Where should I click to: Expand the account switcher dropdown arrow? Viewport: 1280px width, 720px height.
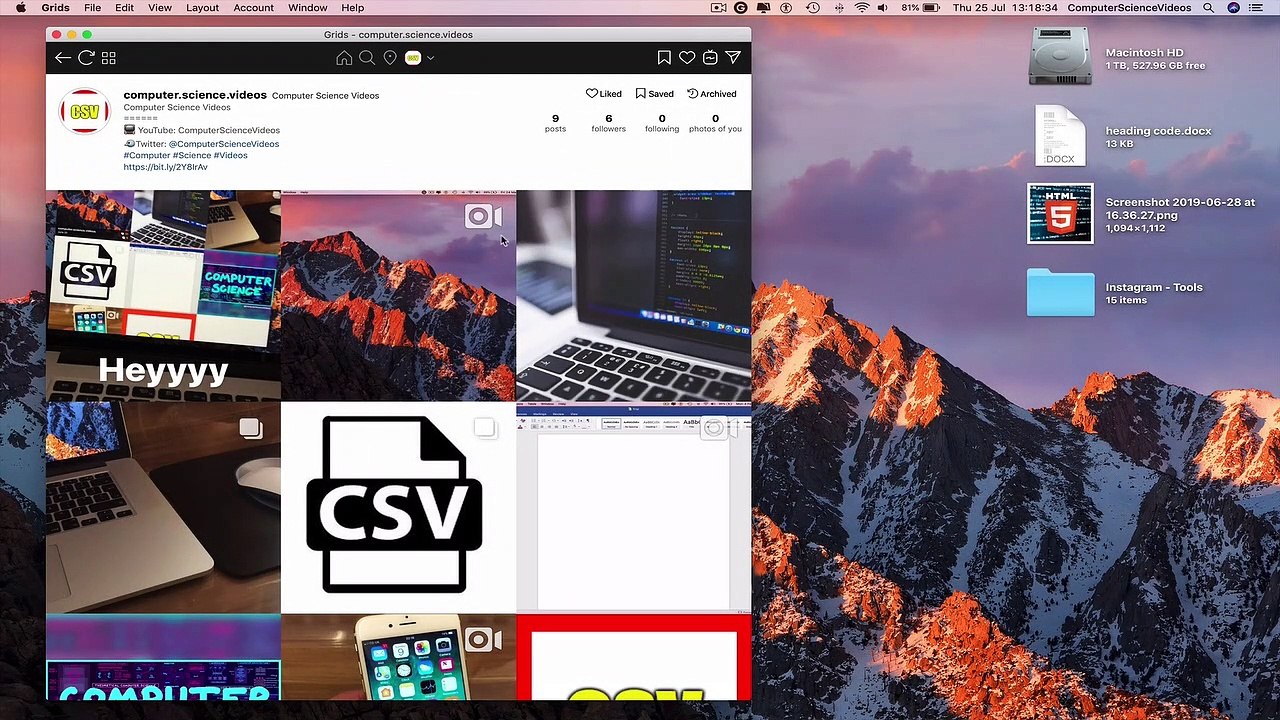431,58
